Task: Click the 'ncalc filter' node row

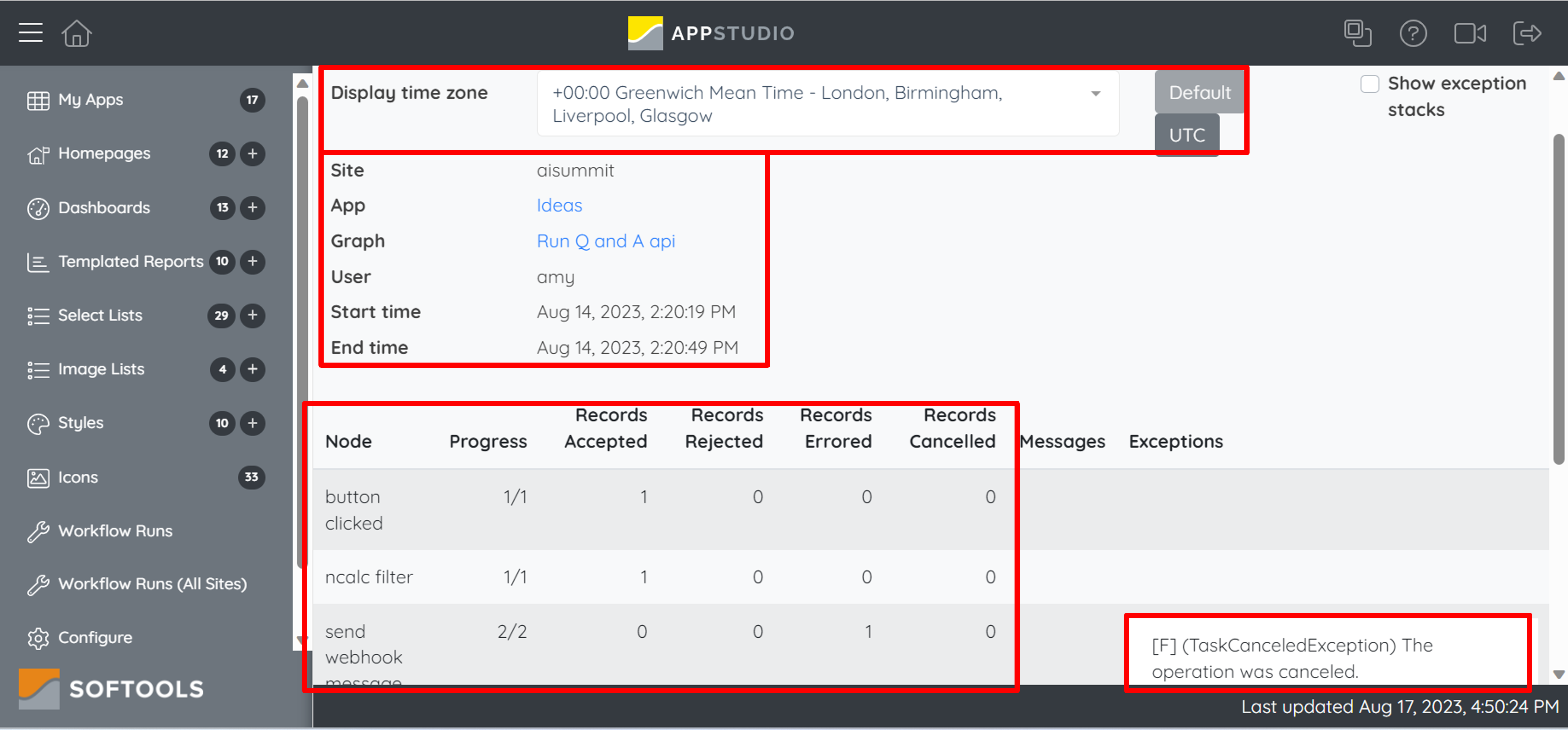Action: (931, 577)
